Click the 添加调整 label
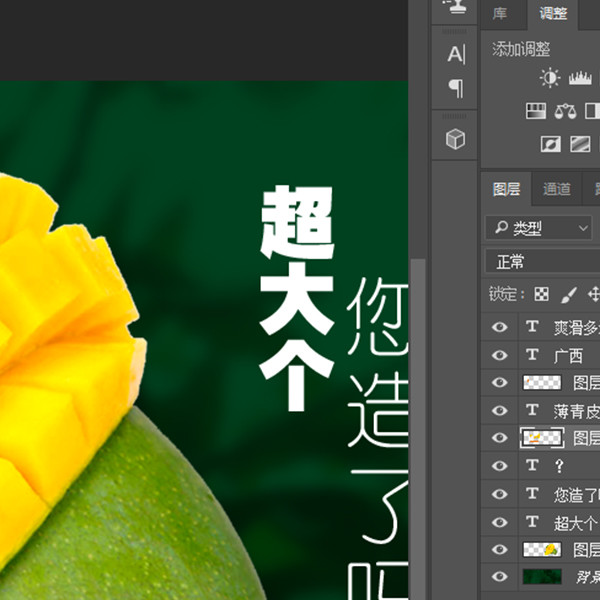600x600 pixels. 521,49
